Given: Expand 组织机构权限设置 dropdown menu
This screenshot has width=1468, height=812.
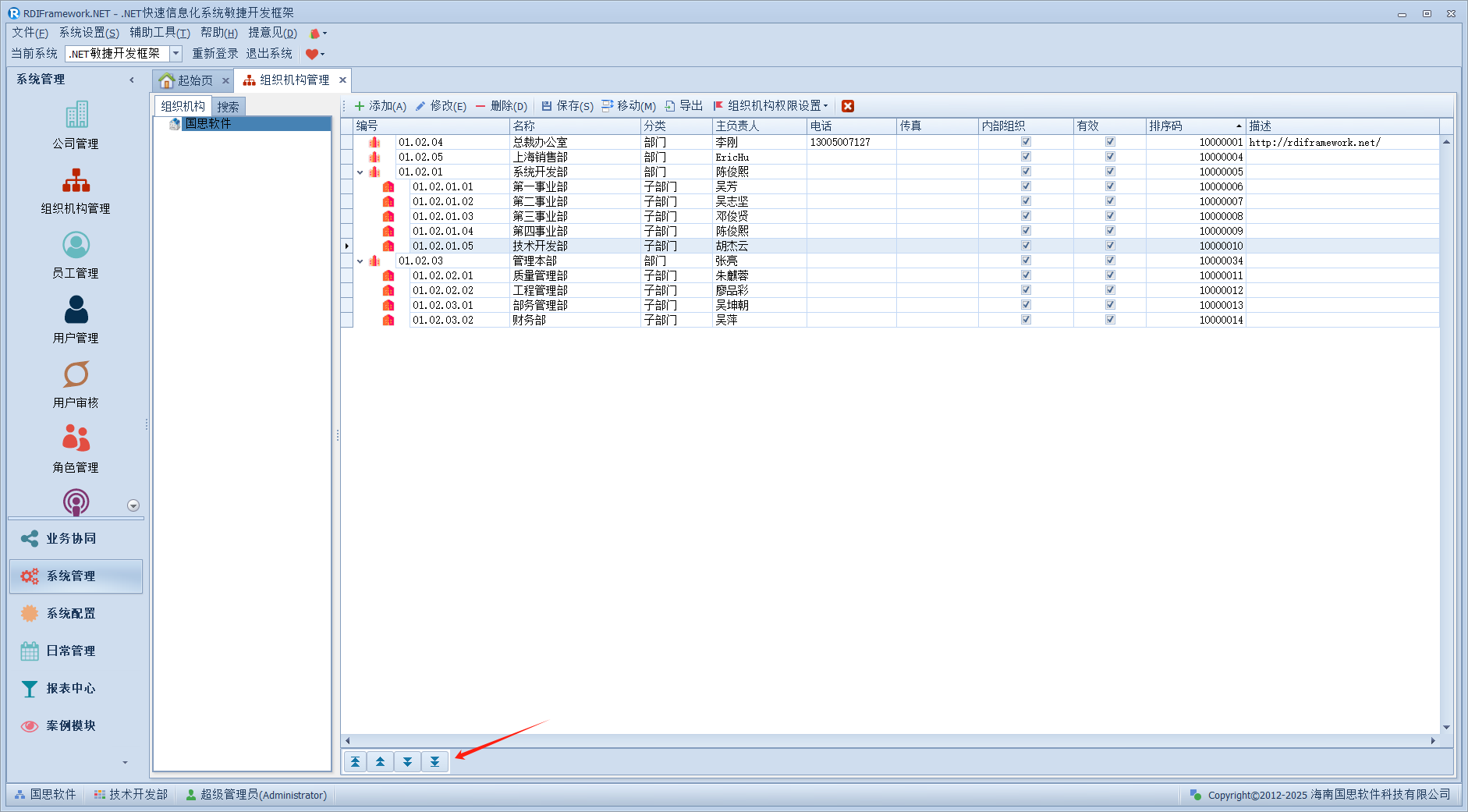Looking at the screenshot, I should [825, 106].
